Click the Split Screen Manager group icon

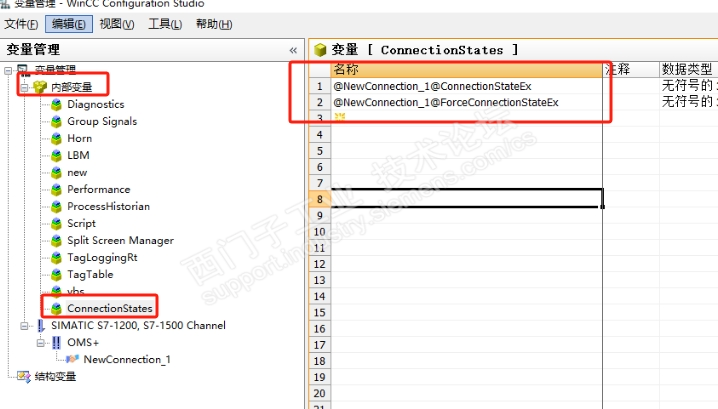pyautogui.click(x=56, y=240)
